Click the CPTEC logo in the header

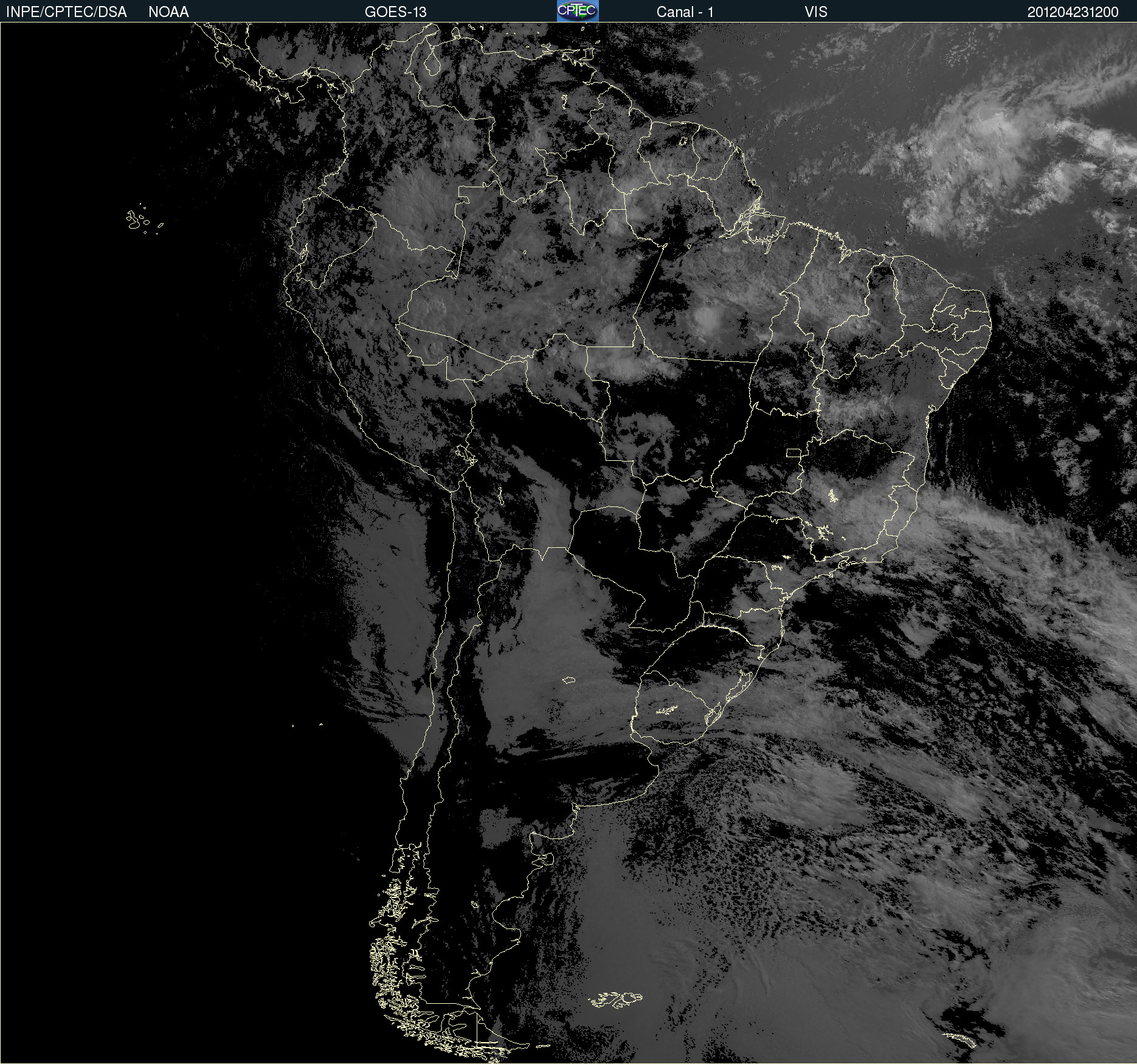(578, 11)
